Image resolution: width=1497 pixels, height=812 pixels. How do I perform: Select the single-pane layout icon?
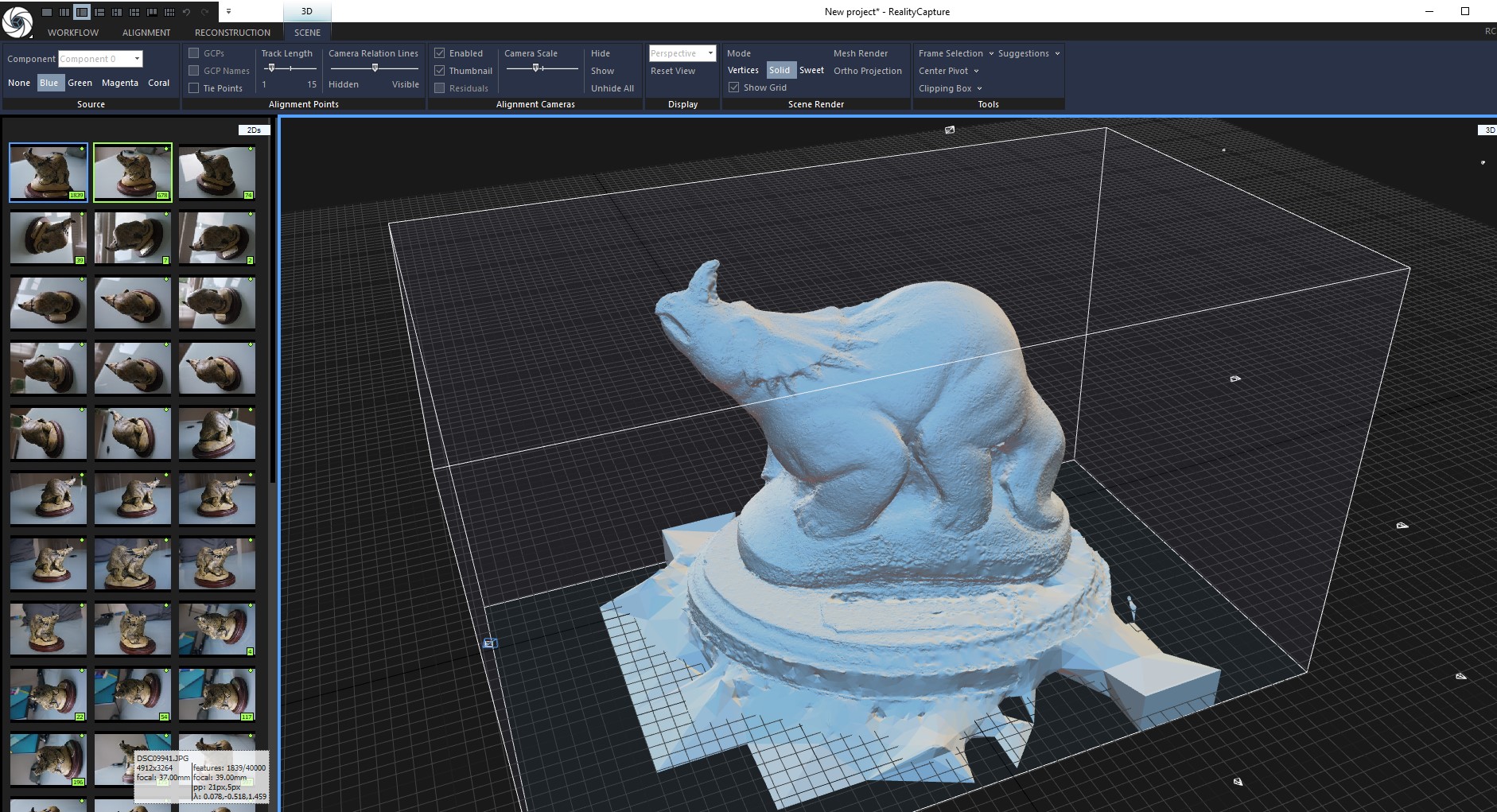pos(47,12)
